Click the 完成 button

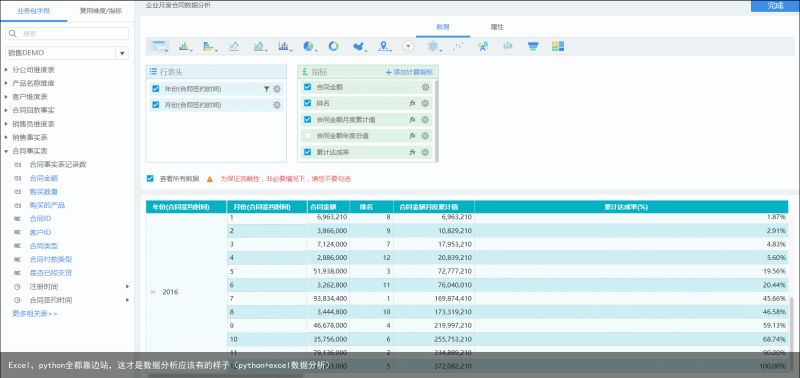pyautogui.click(x=776, y=6)
